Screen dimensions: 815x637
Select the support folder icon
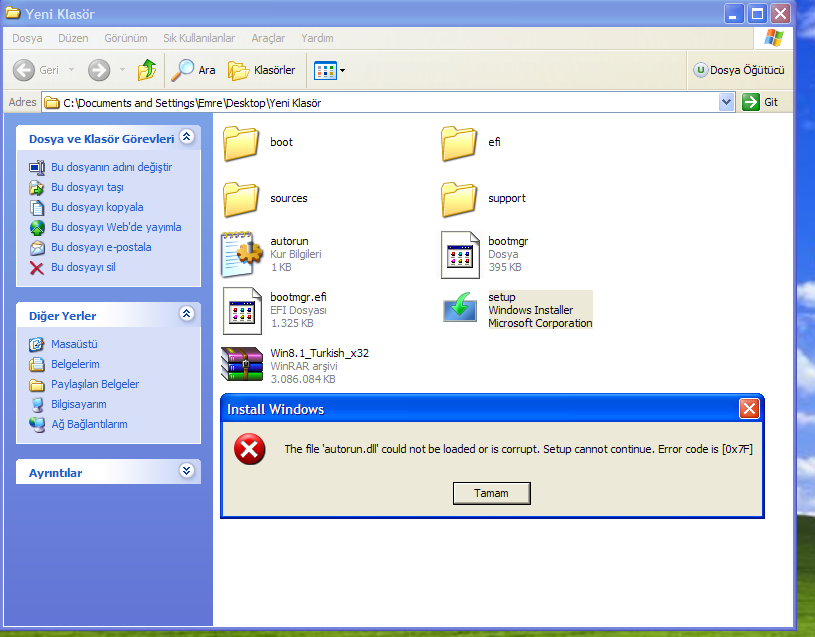pos(459,199)
